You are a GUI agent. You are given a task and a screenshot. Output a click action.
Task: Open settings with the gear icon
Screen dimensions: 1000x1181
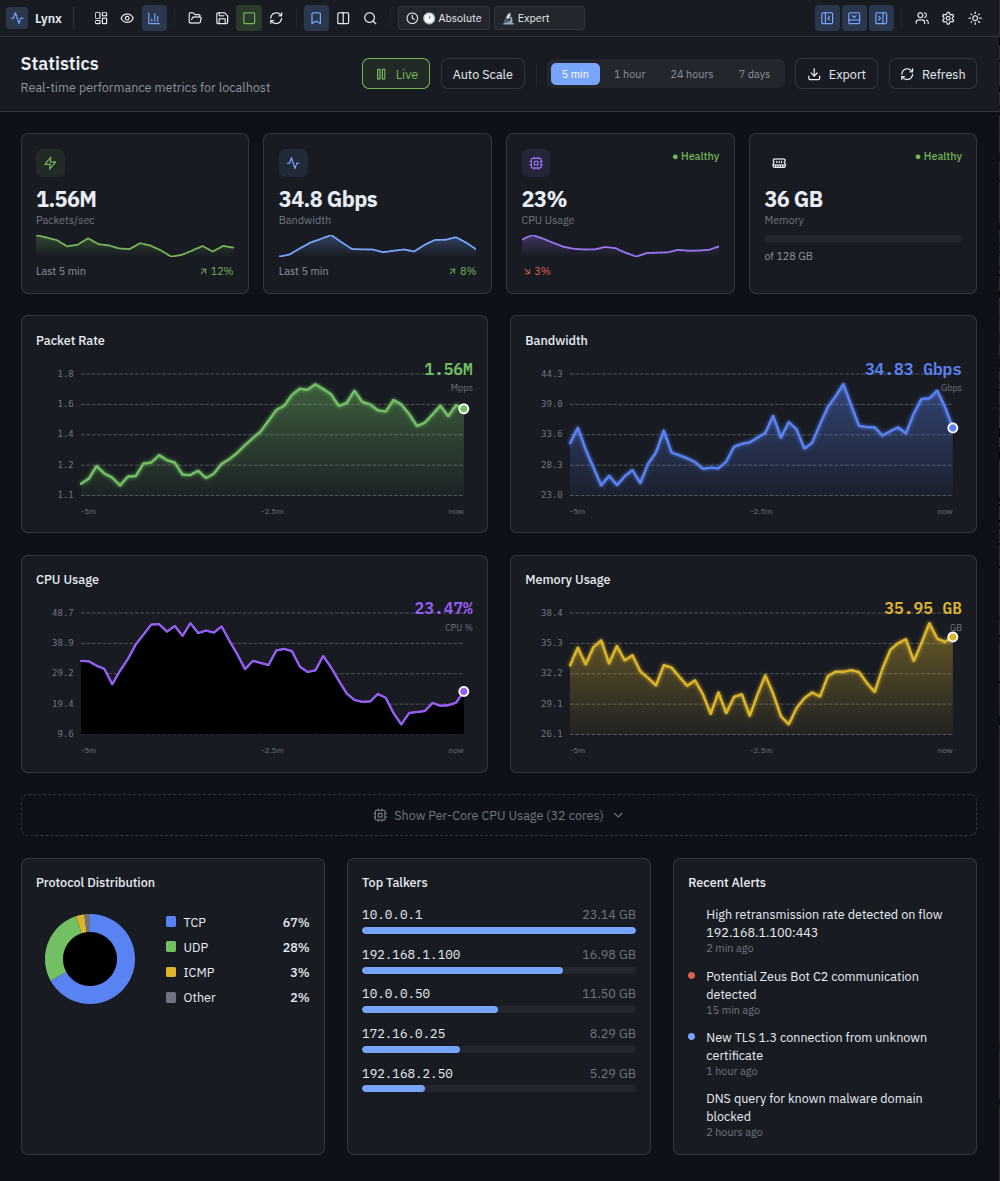948,18
